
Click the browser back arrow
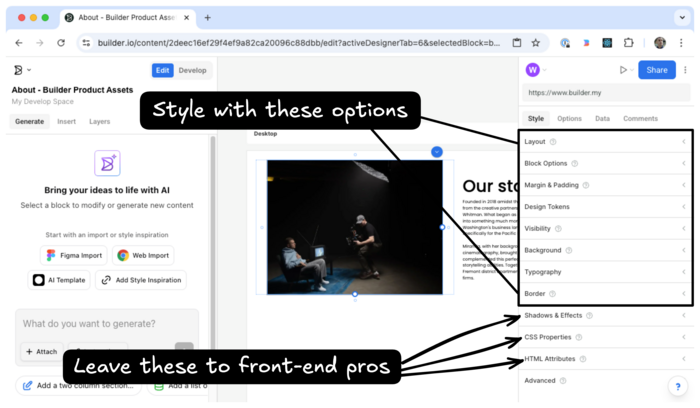(19, 43)
